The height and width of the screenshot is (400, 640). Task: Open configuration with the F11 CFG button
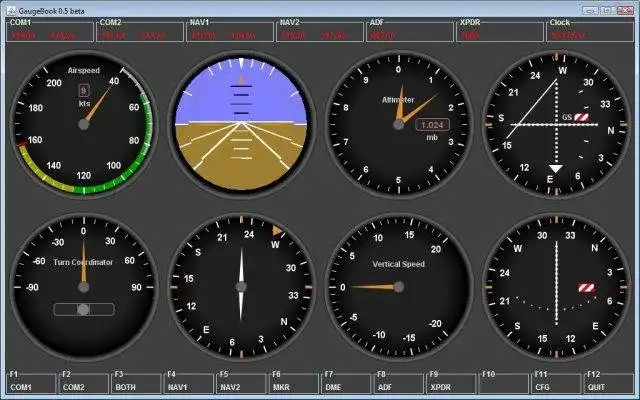556,382
